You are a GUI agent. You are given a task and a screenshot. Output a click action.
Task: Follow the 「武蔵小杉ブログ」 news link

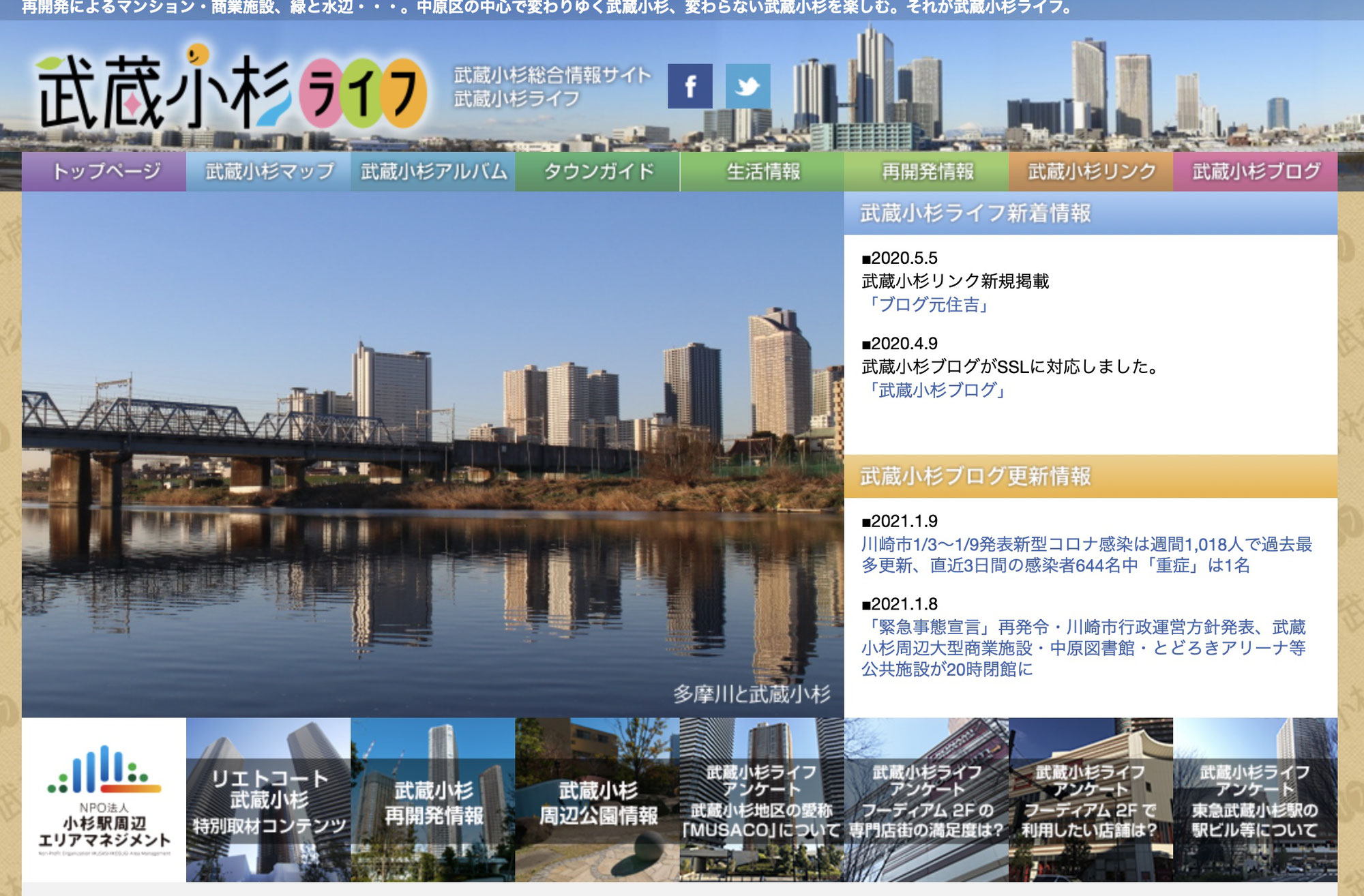(937, 390)
